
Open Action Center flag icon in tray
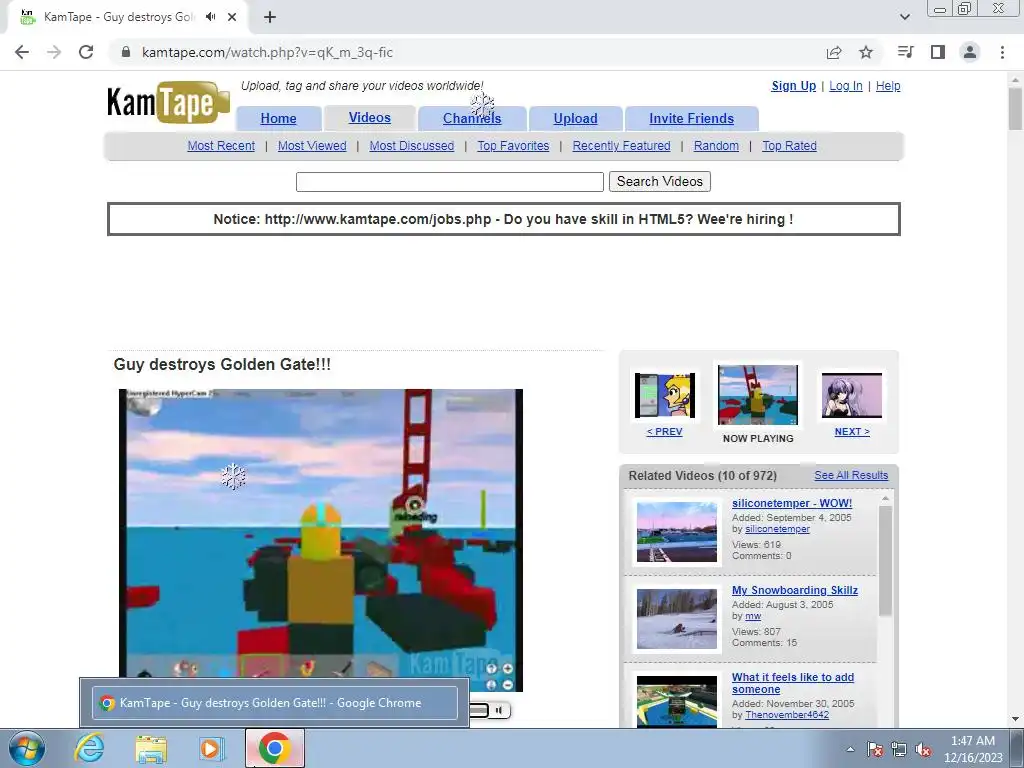(875, 749)
